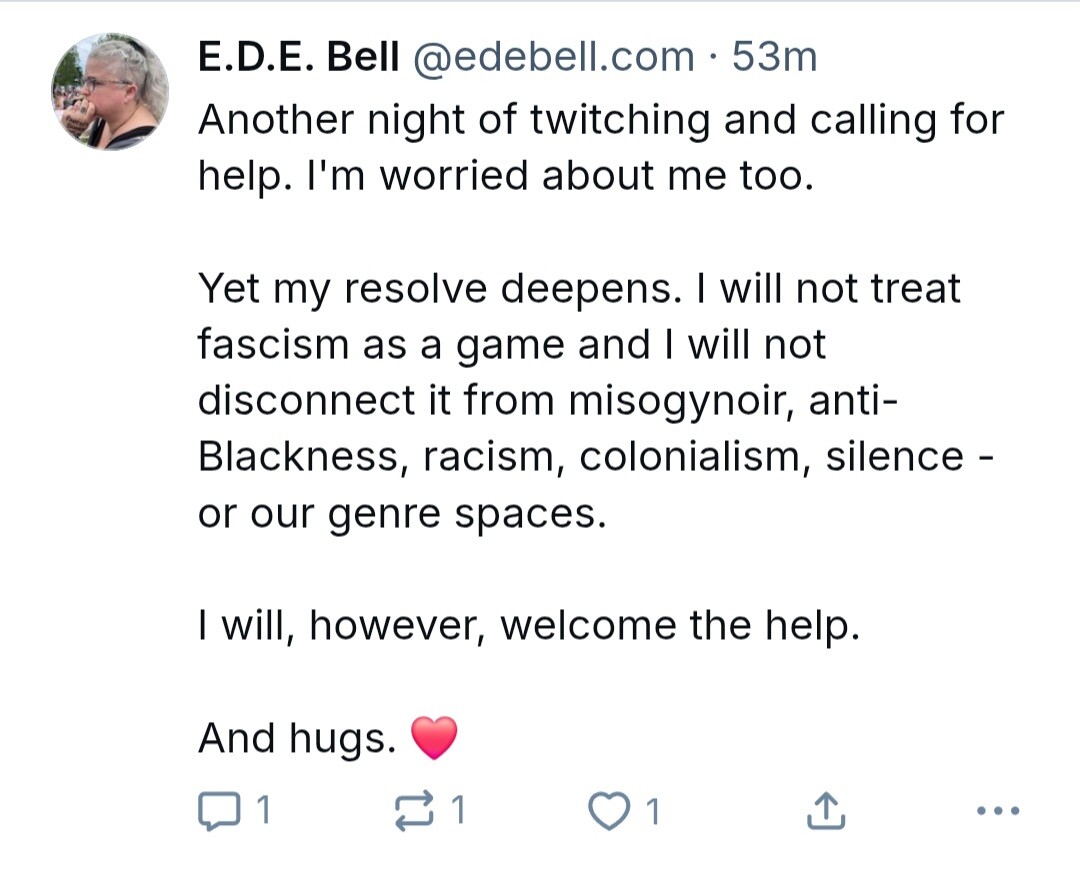Click the 'Yet my resolve deepens' sentence
The height and width of the screenshot is (871, 1080).
439,288
